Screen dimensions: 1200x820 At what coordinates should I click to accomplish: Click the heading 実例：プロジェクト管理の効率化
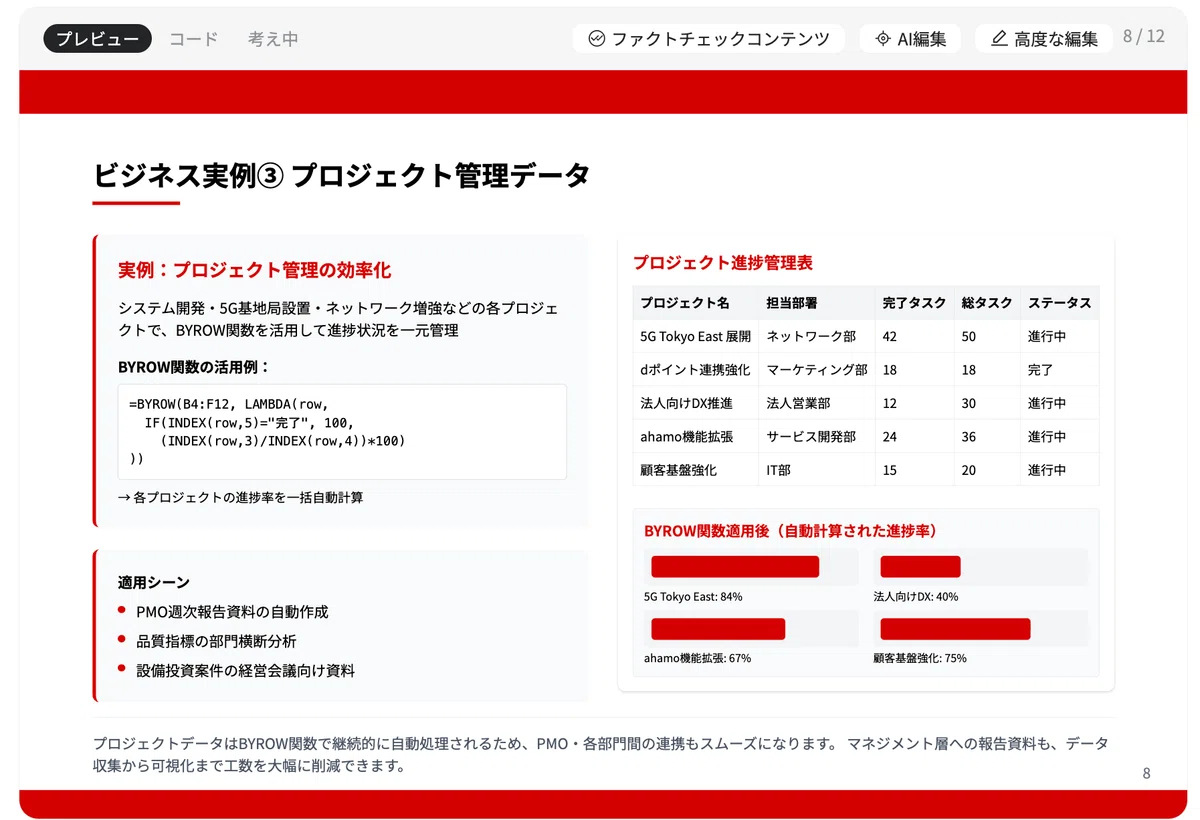coord(254,270)
